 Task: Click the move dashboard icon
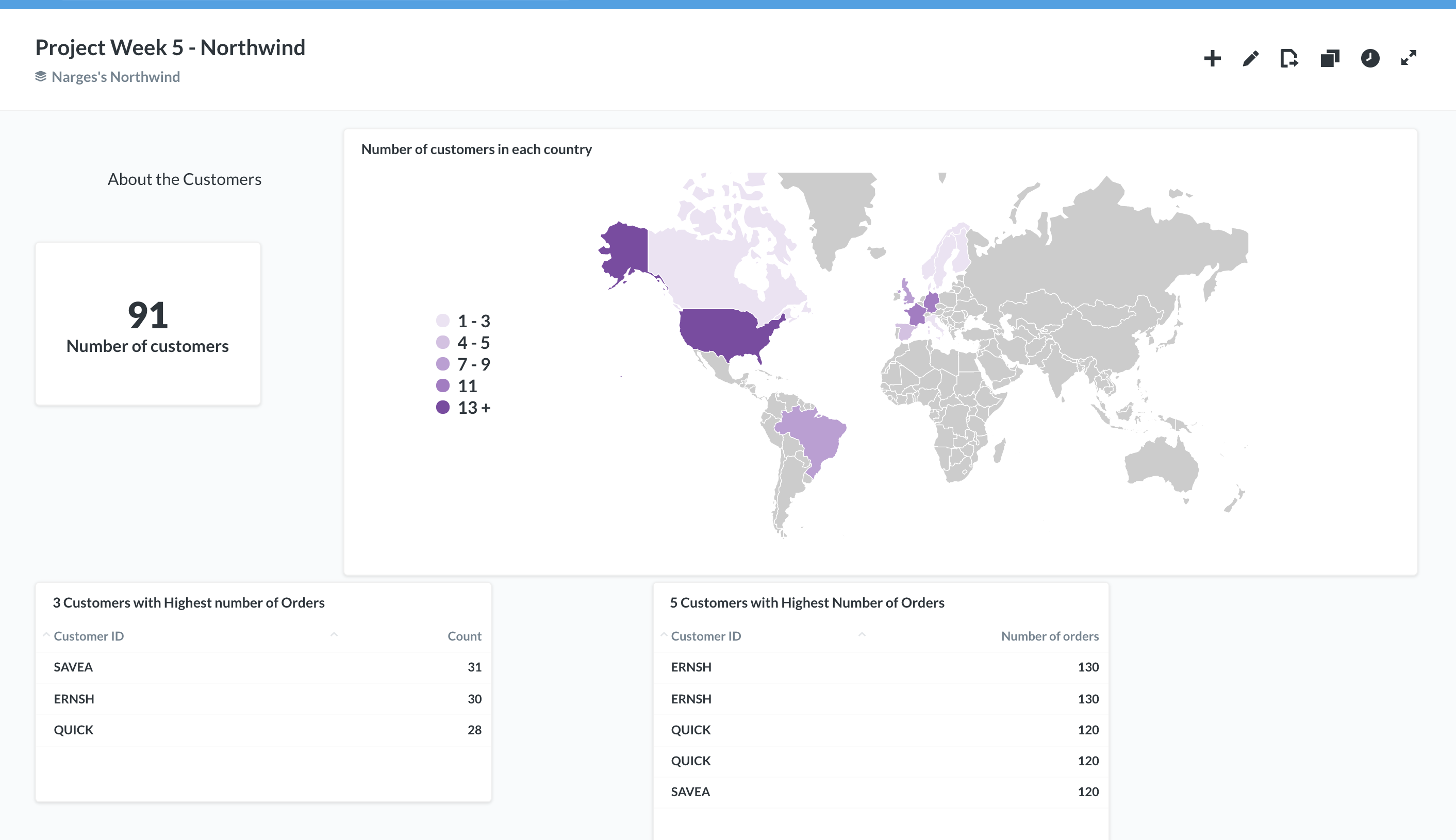pyautogui.click(x=1289, y=58)
